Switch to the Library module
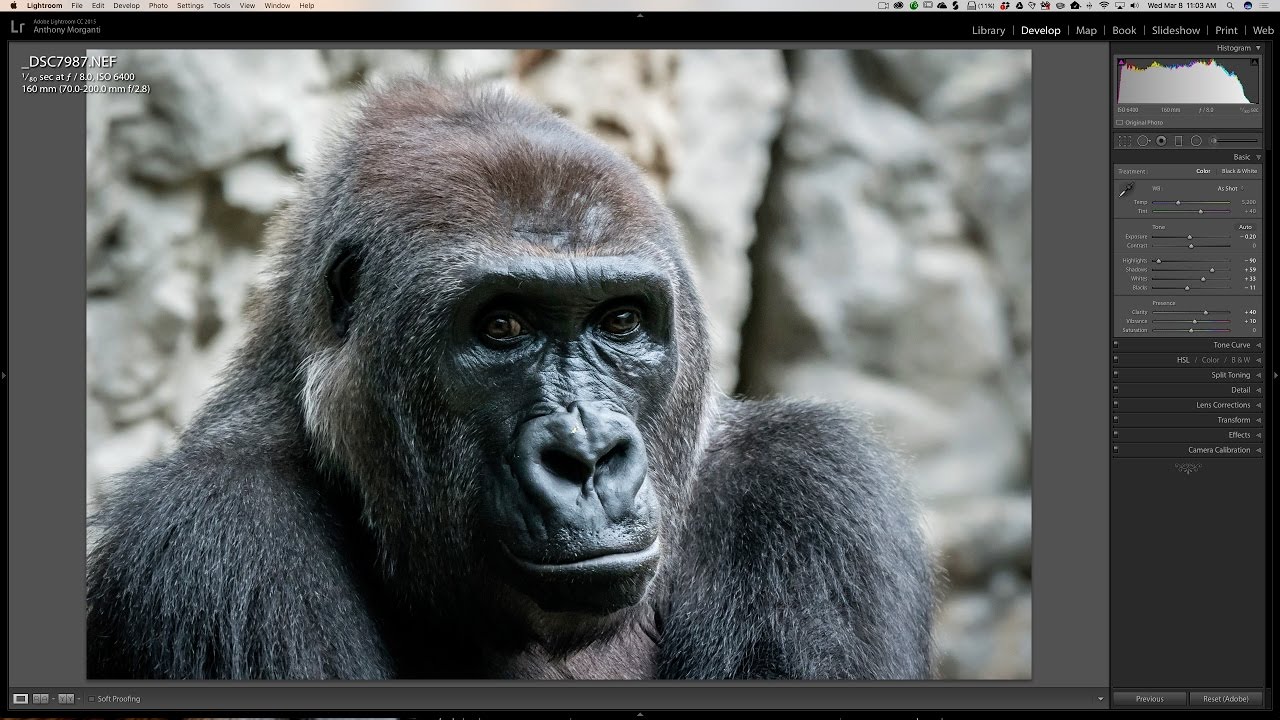 pos(988,30)
